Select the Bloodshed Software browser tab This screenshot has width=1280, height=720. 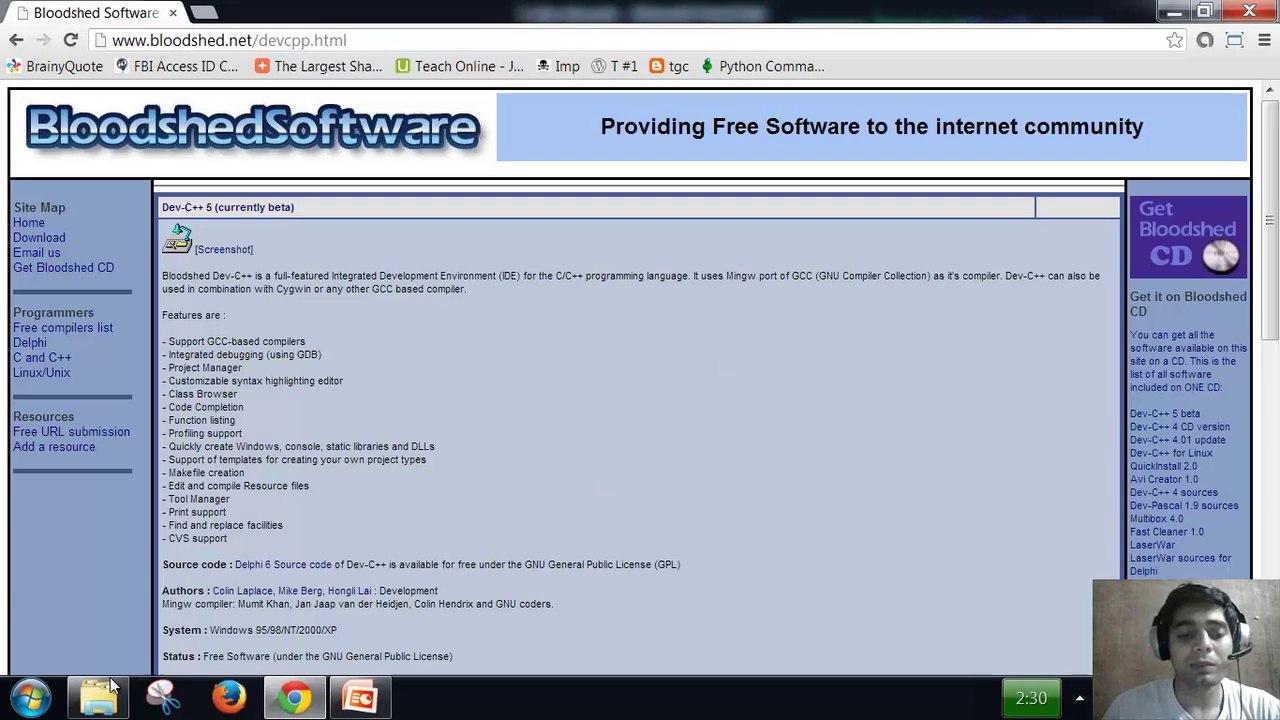[95, 12]
